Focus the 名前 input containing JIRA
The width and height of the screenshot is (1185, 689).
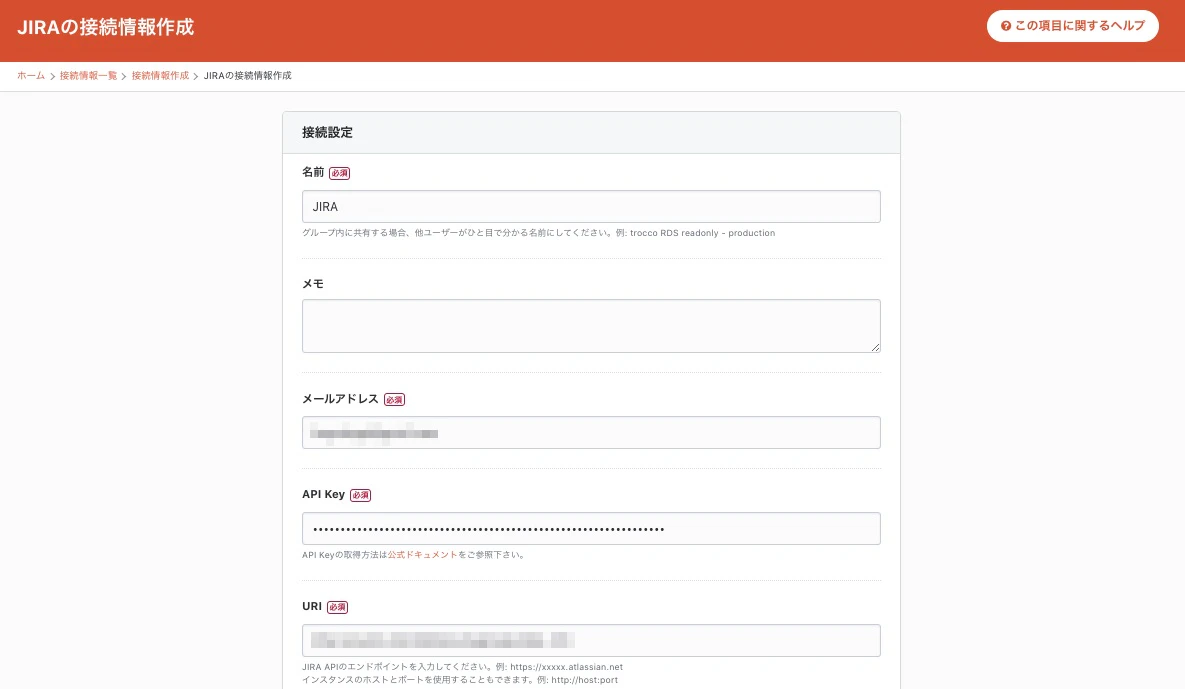(591, 206)
